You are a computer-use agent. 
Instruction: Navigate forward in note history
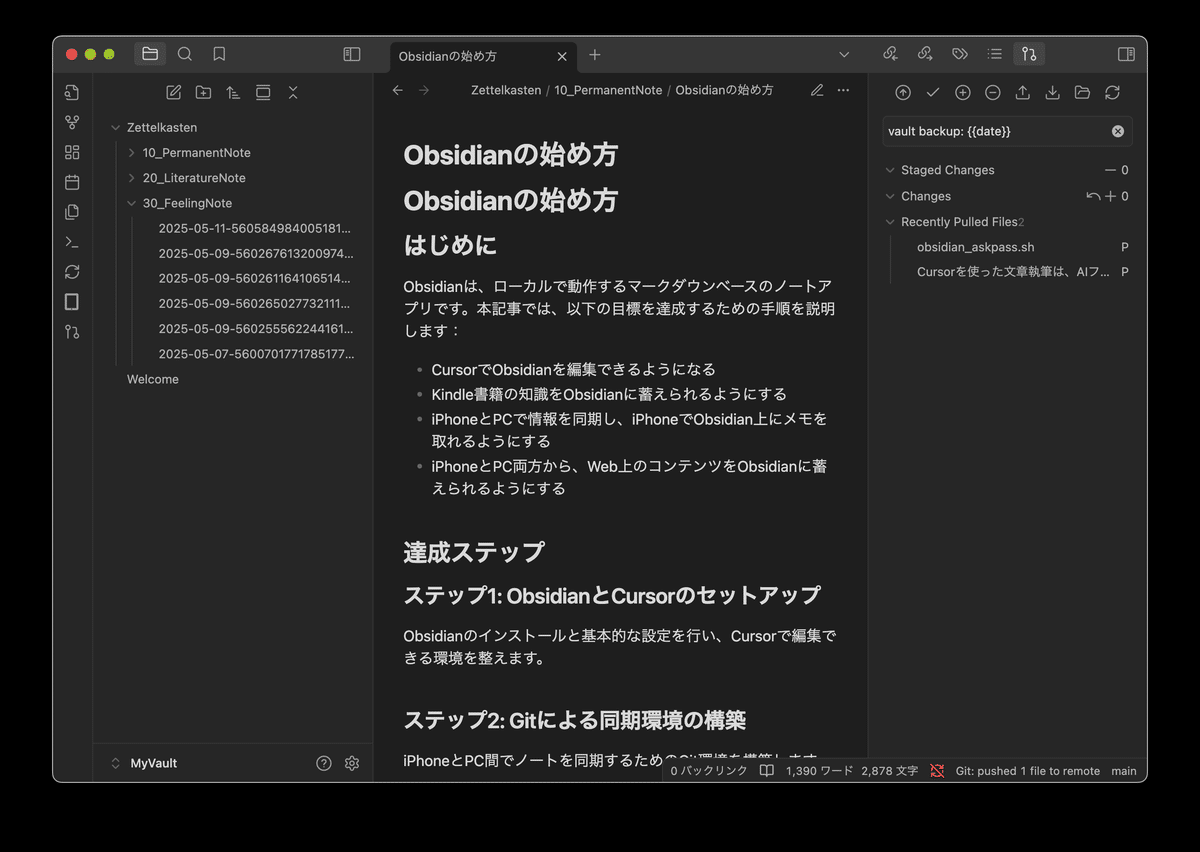point(424,90)
